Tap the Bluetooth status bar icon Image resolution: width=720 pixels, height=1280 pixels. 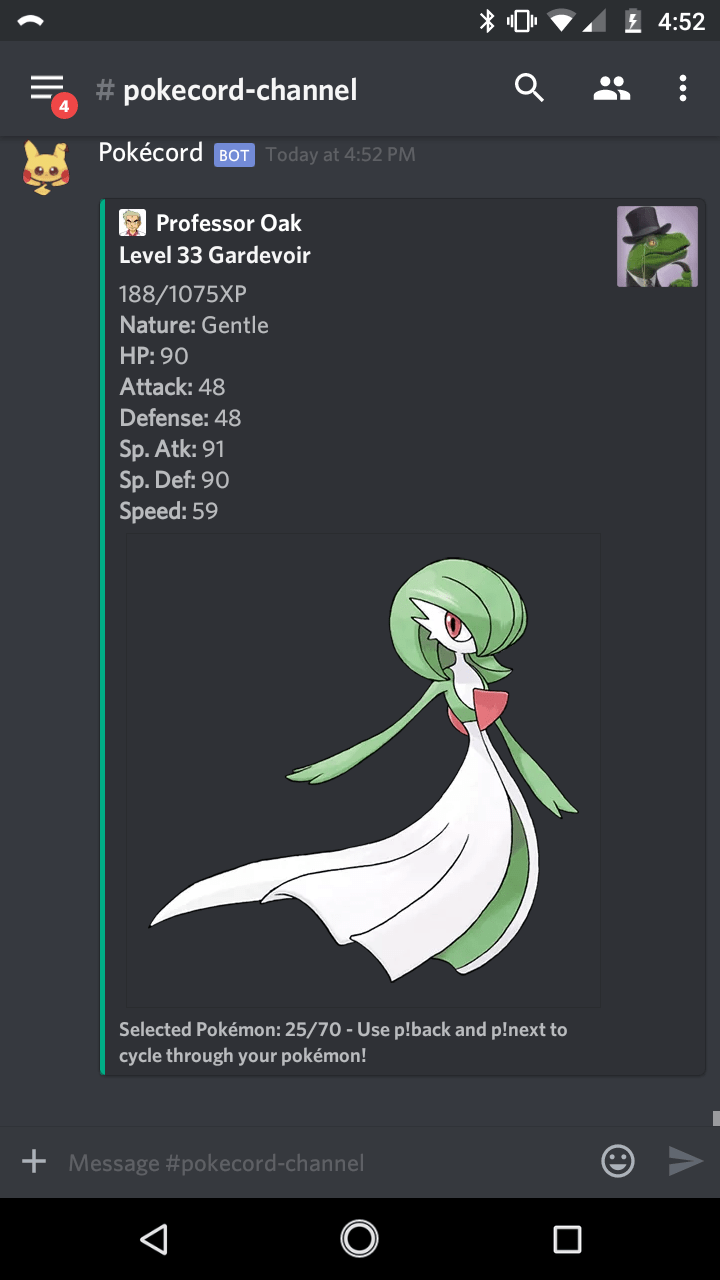pyautogui.click(x=487, y=21)
